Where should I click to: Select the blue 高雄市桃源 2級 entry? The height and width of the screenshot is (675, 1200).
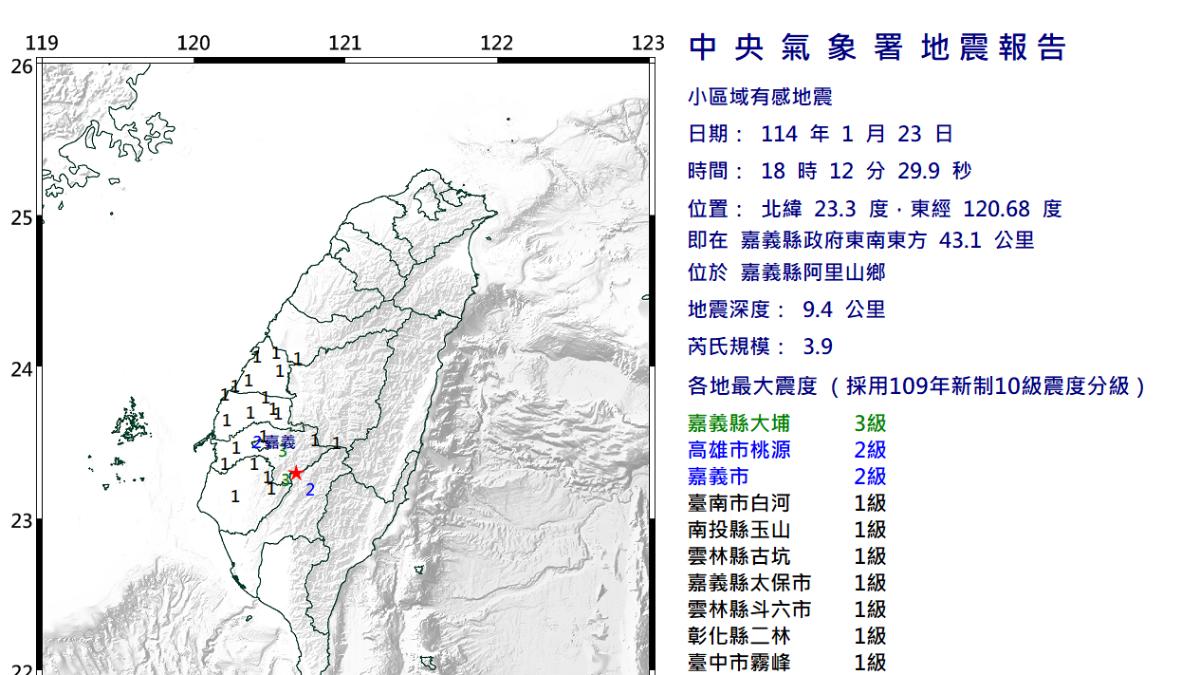(788, 450)
